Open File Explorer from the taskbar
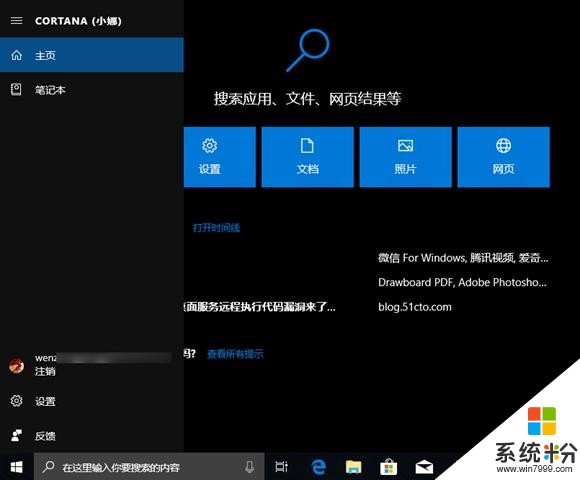The image size is (580, 480). [354, 467]
